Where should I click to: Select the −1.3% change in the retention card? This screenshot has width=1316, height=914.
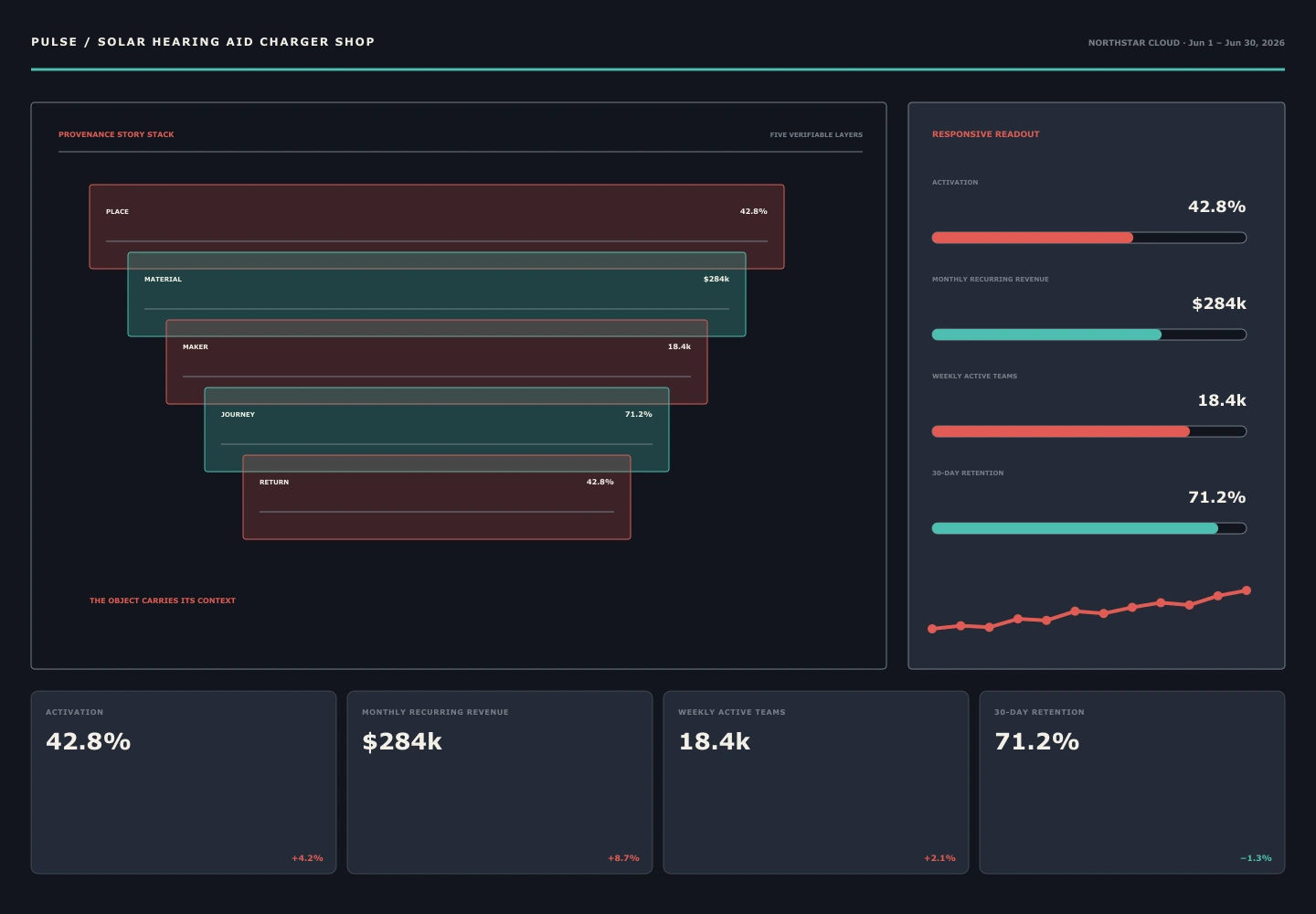1256,858
